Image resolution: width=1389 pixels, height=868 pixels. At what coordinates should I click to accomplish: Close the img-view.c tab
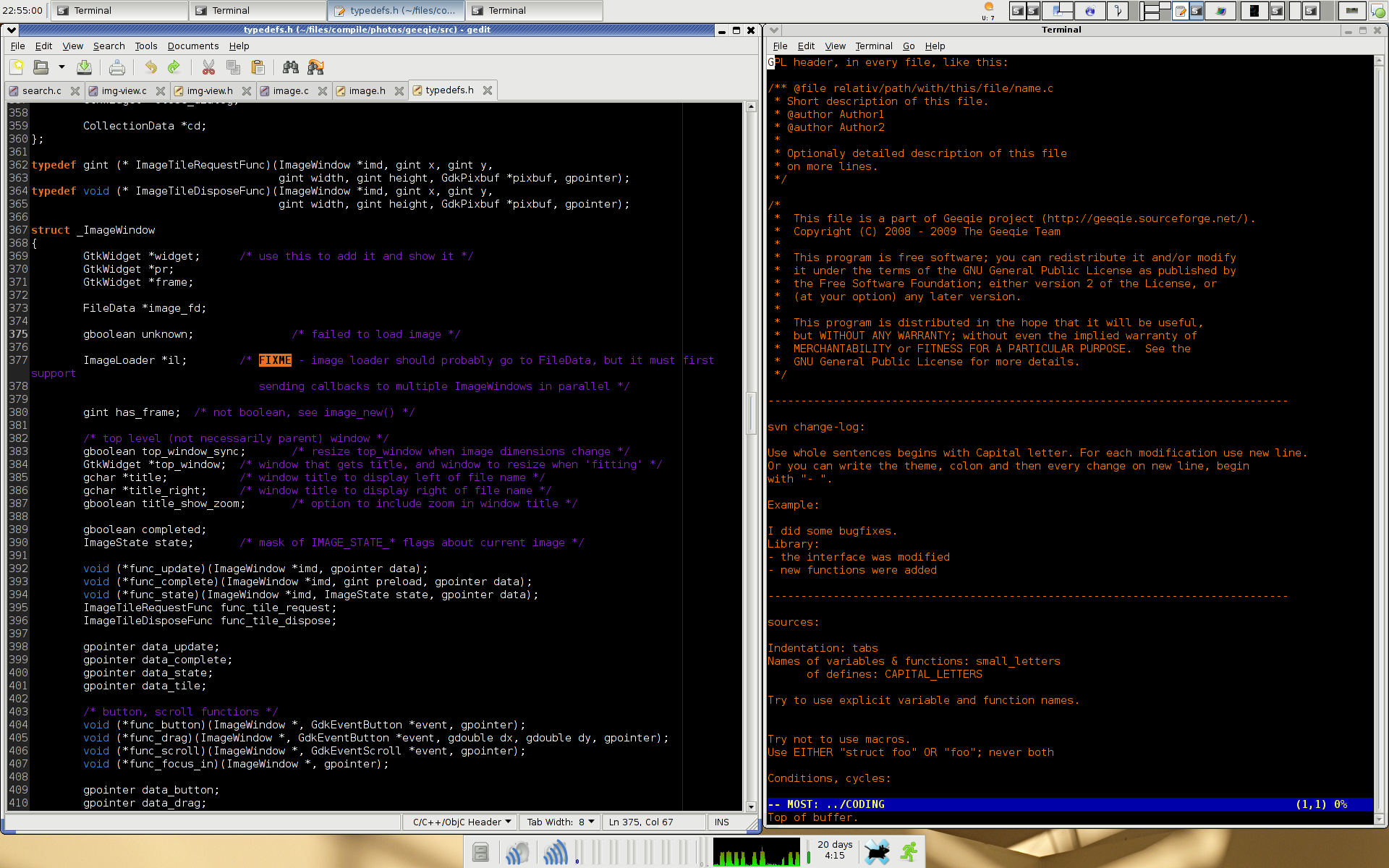pyautogui.click(x=161, y=90)
